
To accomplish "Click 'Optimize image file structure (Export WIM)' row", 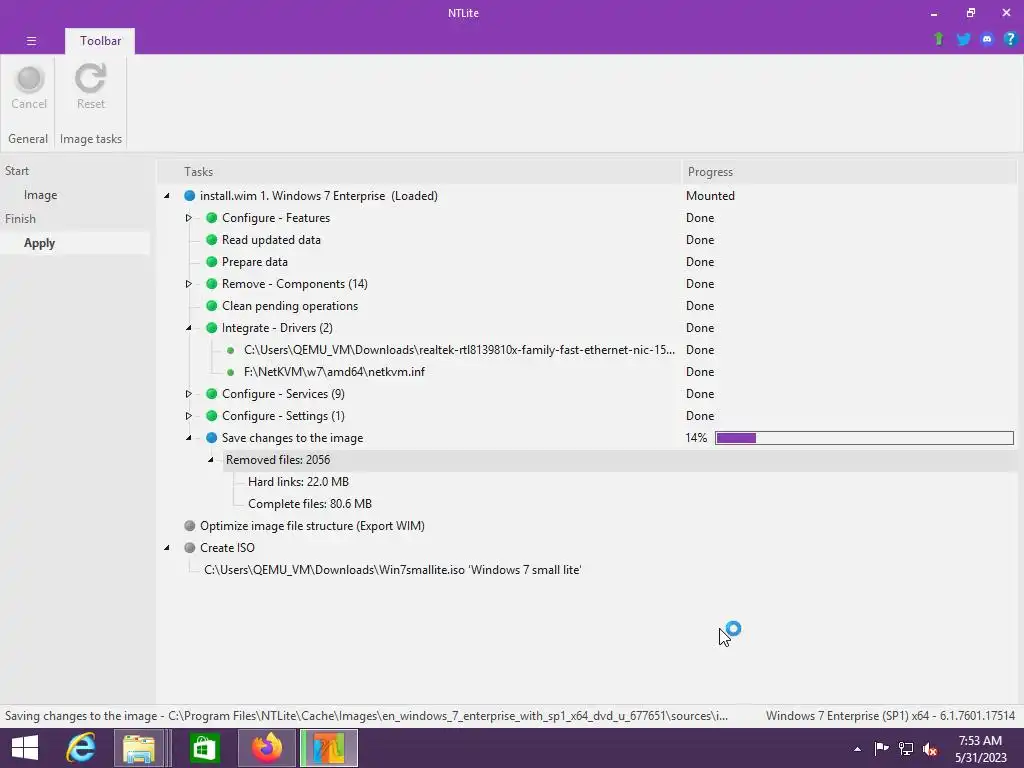I will 312,526.
